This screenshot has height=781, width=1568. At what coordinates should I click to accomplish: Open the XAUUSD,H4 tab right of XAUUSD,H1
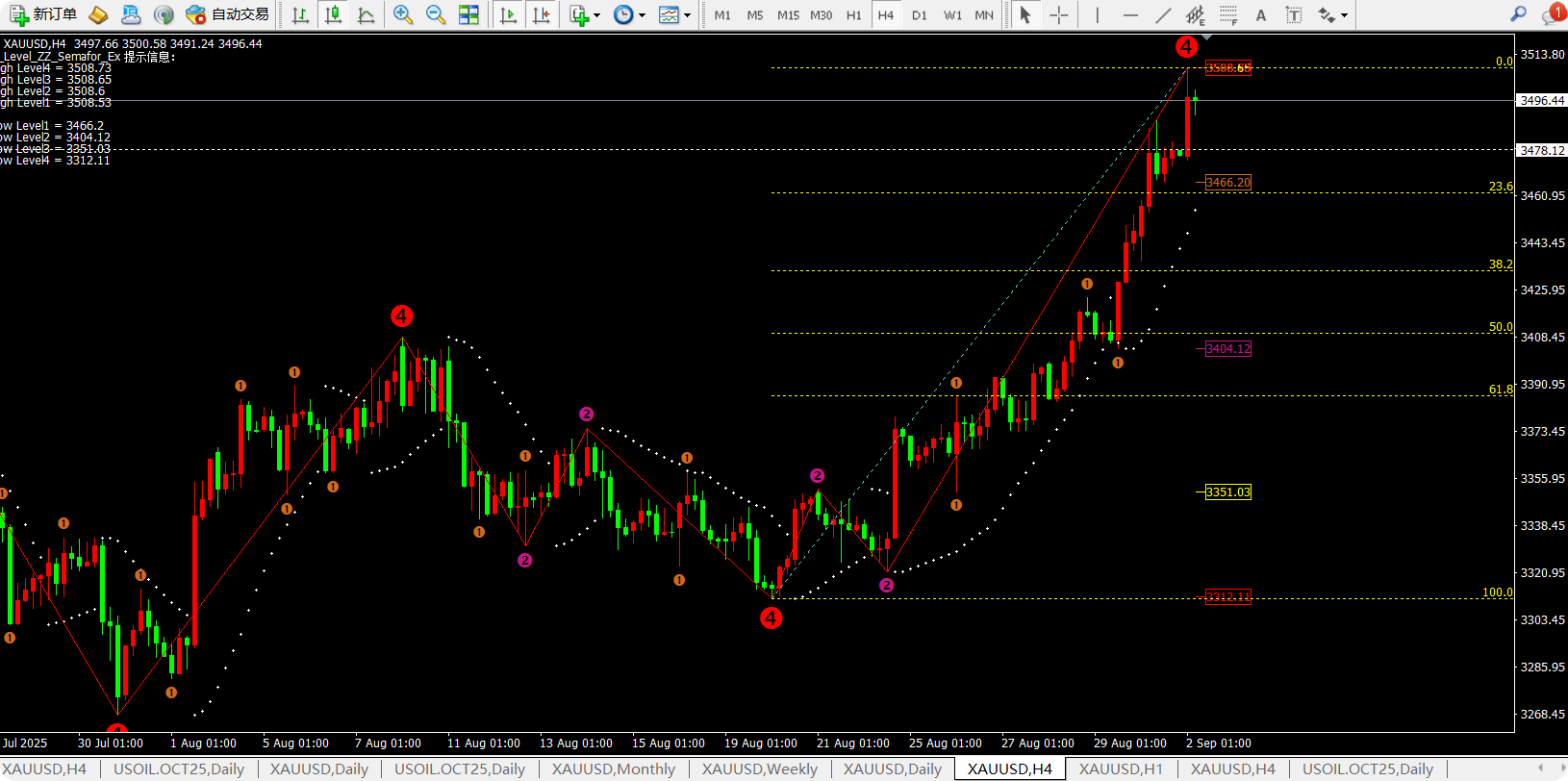point(1233,768)
